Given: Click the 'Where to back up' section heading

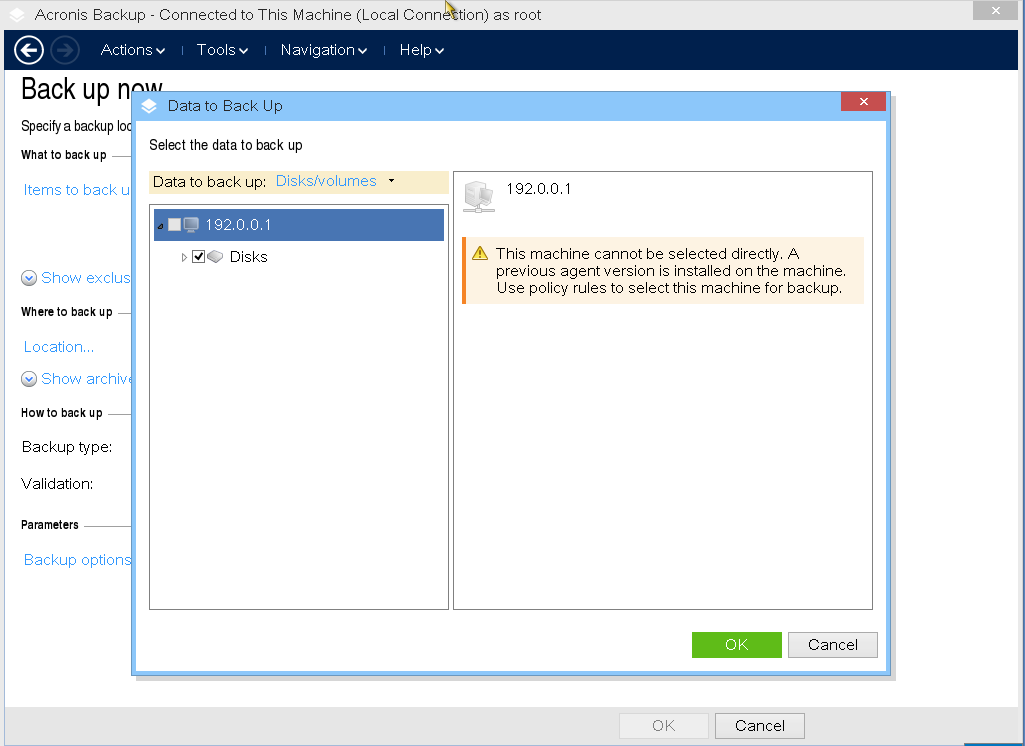Looking at the screenshot, I should [x=67, y=312].
